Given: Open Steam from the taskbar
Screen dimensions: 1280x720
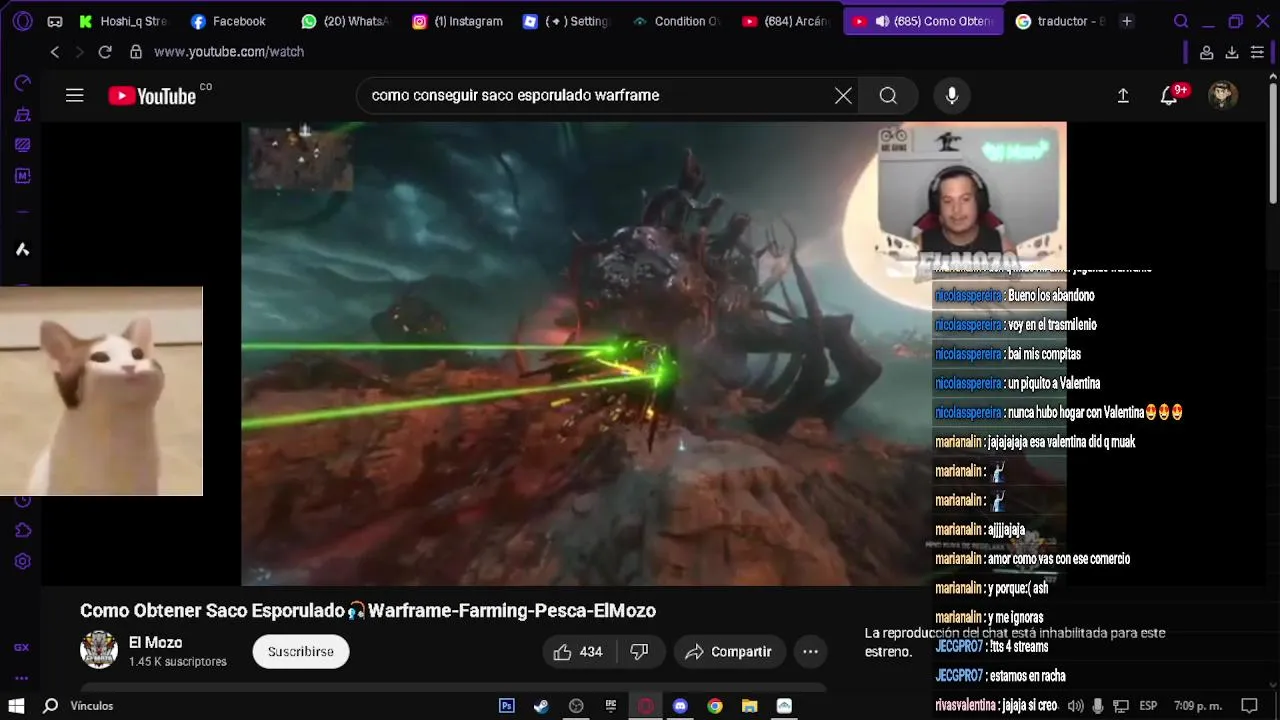Looking at the screenshot, I should point(541,706).
